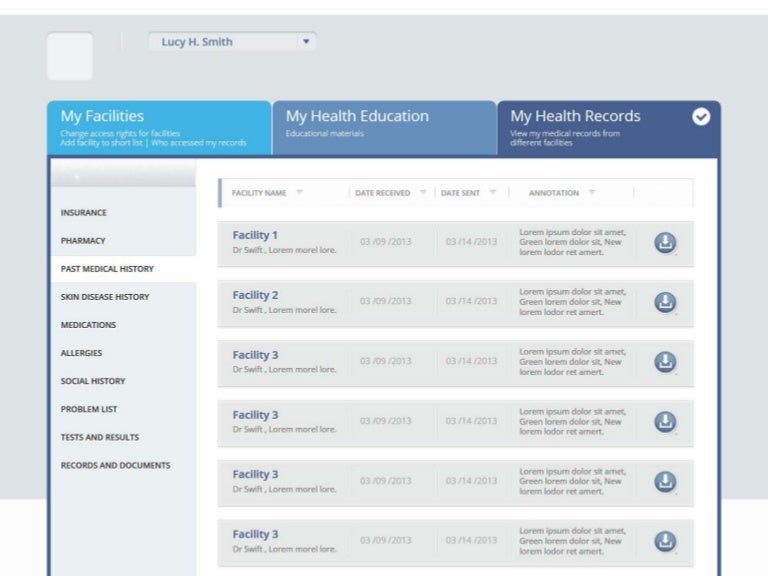
Task: Click the Date Sent column header
Action: [460, 193]
